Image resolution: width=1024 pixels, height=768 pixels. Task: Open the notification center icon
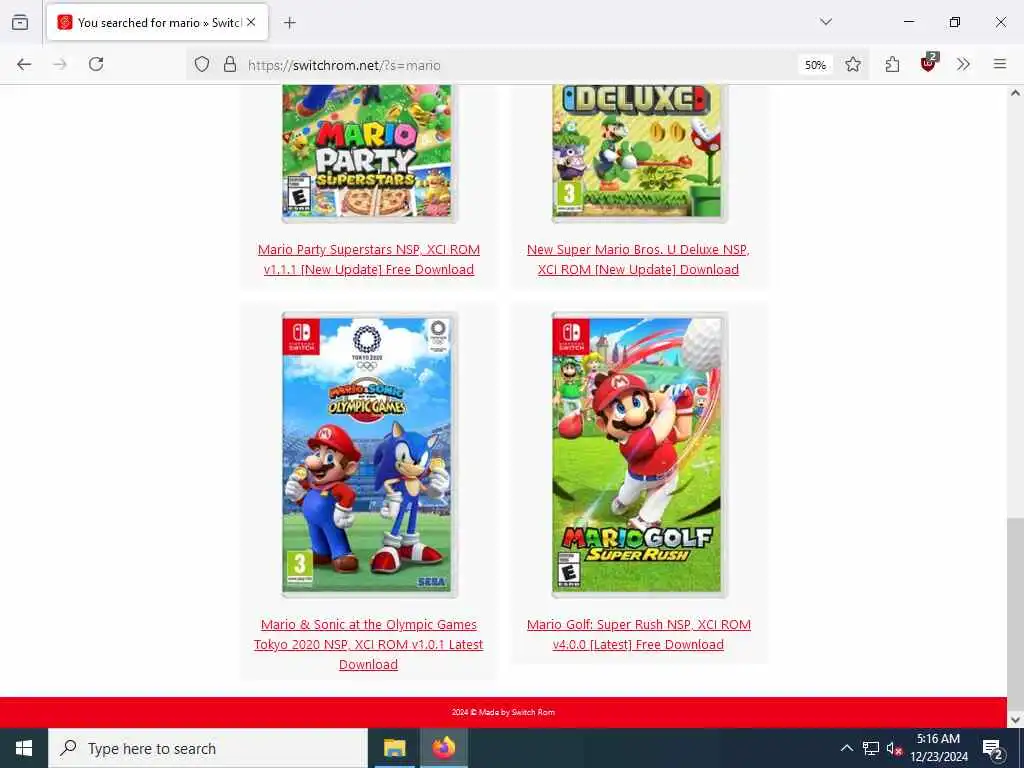[993, 748]
